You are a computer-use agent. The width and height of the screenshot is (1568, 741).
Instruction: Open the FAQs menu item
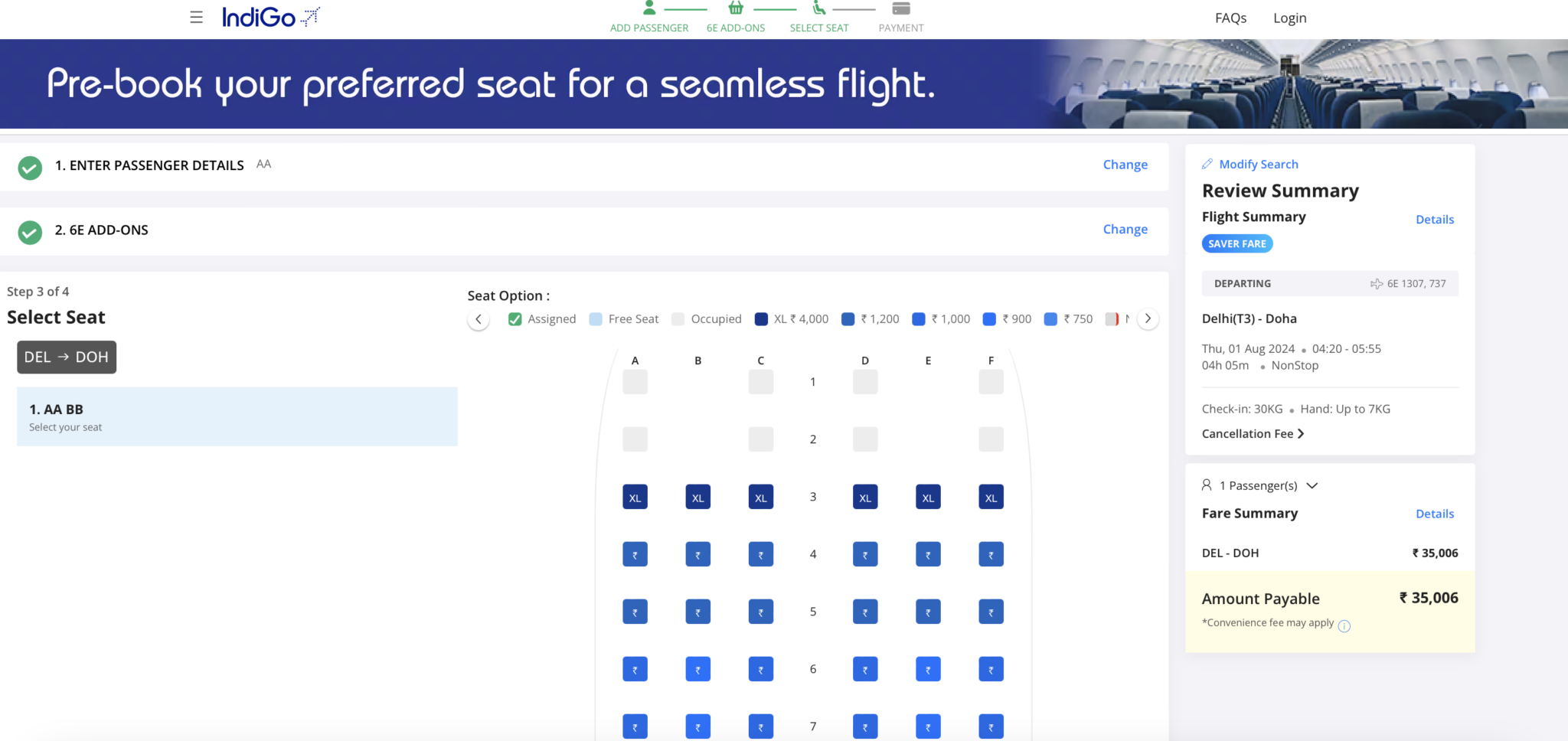[x=1230, y=18]
